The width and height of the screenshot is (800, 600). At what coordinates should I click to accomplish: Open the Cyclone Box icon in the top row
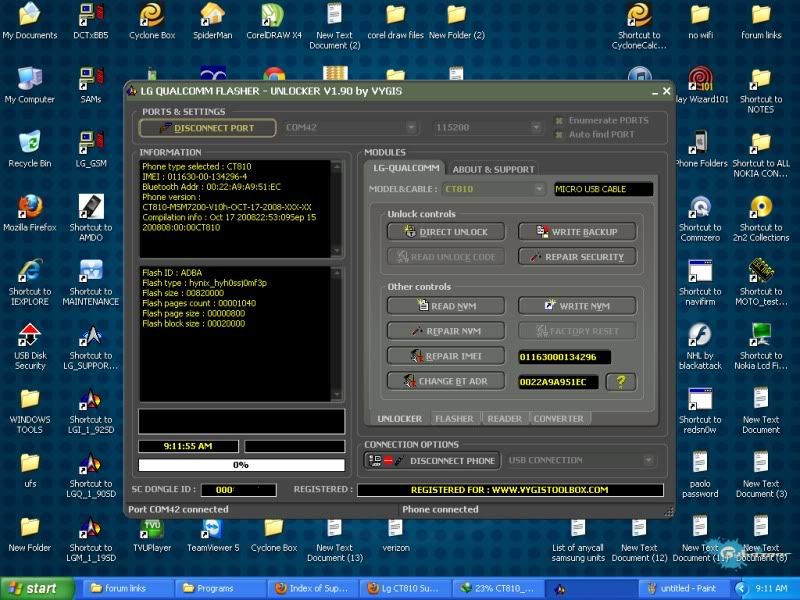(152, 21)
